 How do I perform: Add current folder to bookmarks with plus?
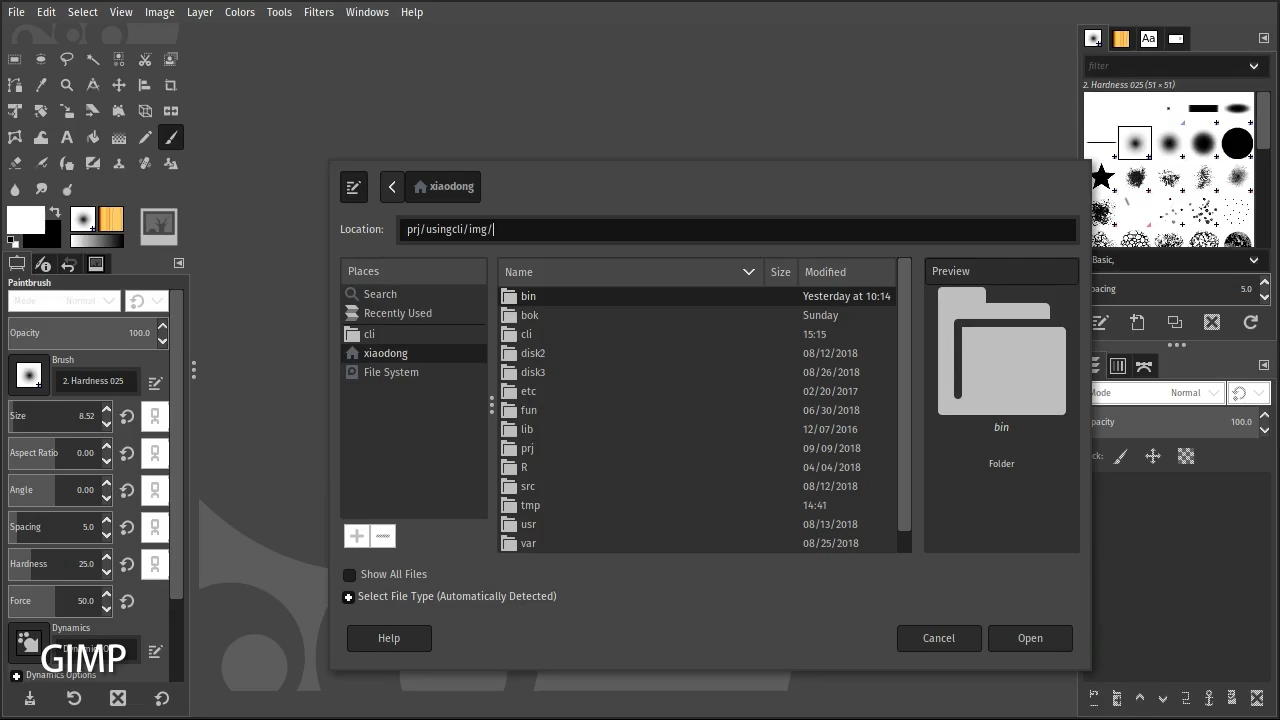(x=357, y=536)
